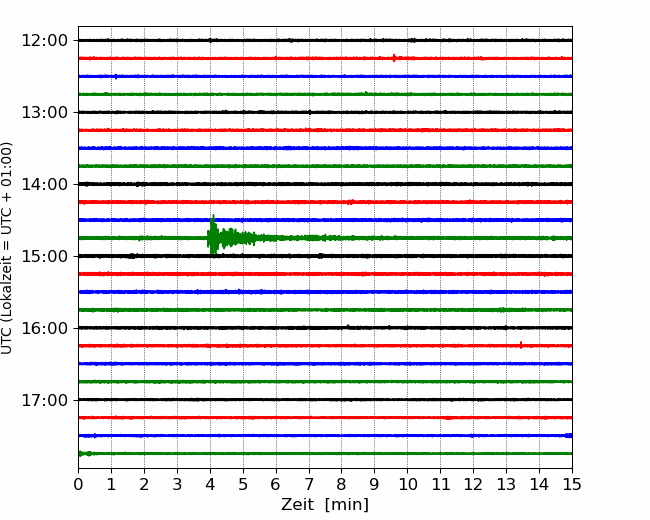
Task: Click x-axis tick label 0
Action: [x=78, y=484]
